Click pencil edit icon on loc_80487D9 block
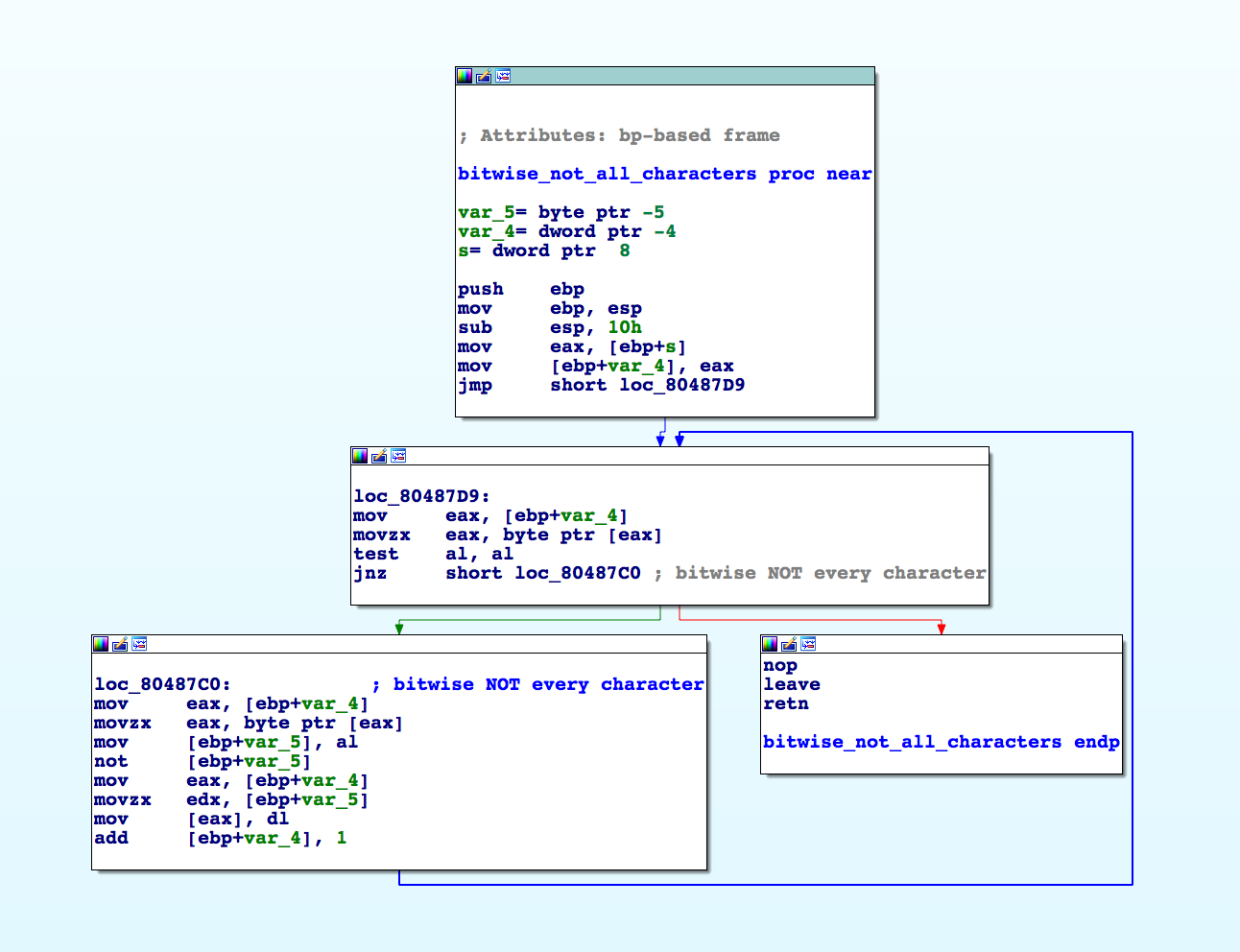Viewport: 1240px width, 952px height. (379, 456)
